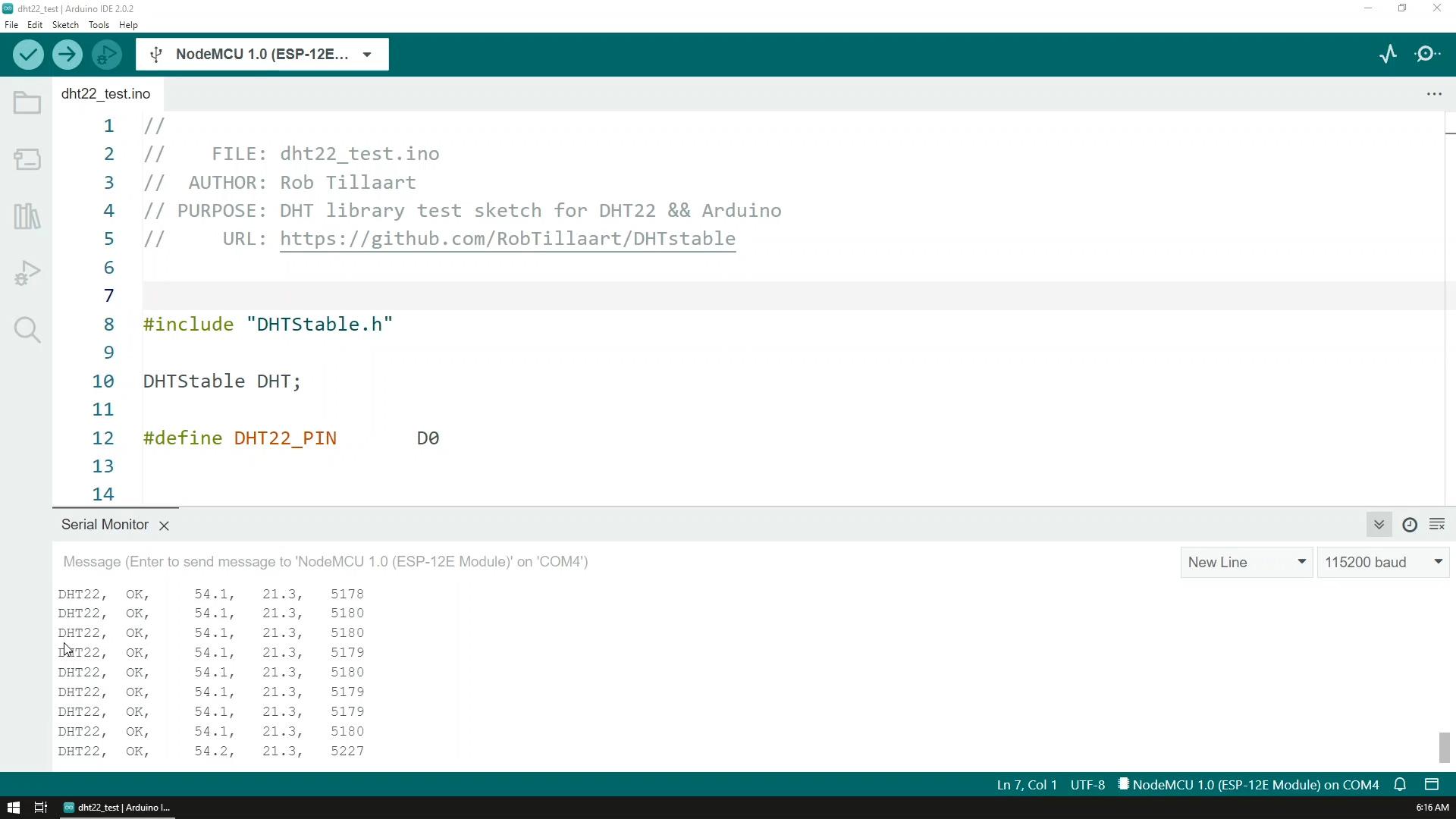Screen dimensions: 1456x819
Task: Open the Help menu
Action: pos(128,25)
